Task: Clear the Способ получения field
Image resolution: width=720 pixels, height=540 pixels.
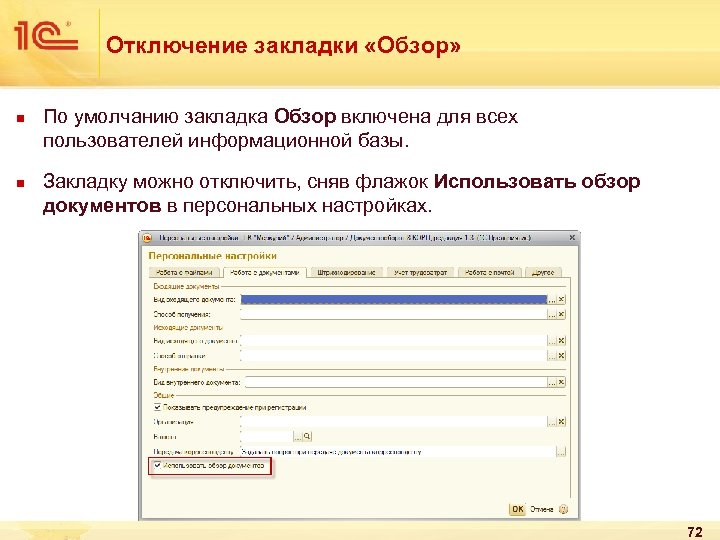Action: click(x=561, y=315)
